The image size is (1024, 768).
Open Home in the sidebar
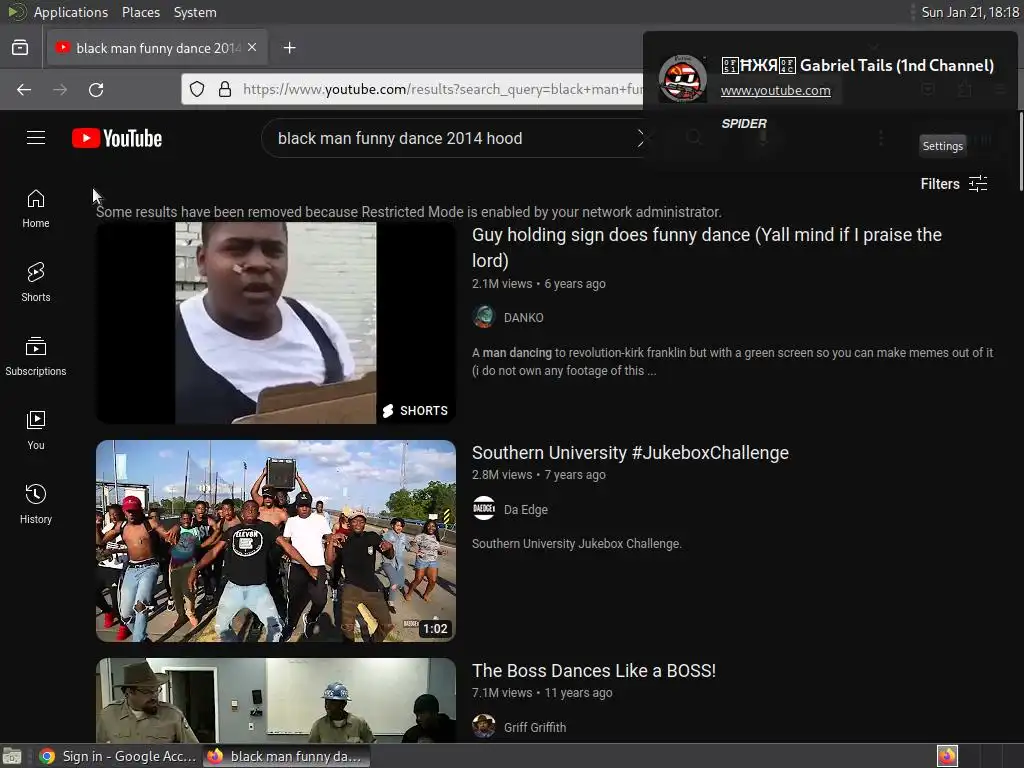[x=36, y=209]
